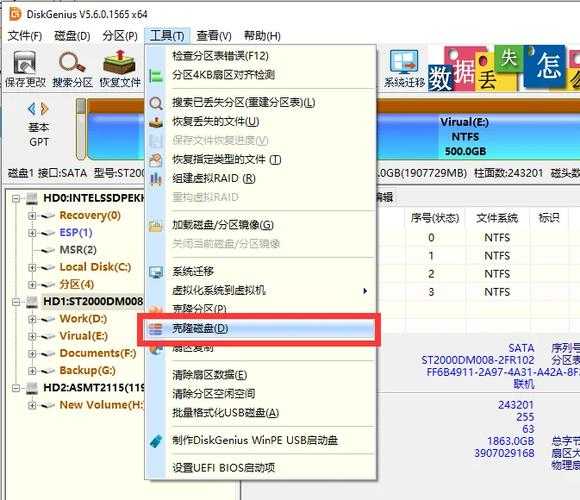Click the Clone Disk (克隆磁盘) menu icon
Screen dimensions: 580x500
click(156, 329)
